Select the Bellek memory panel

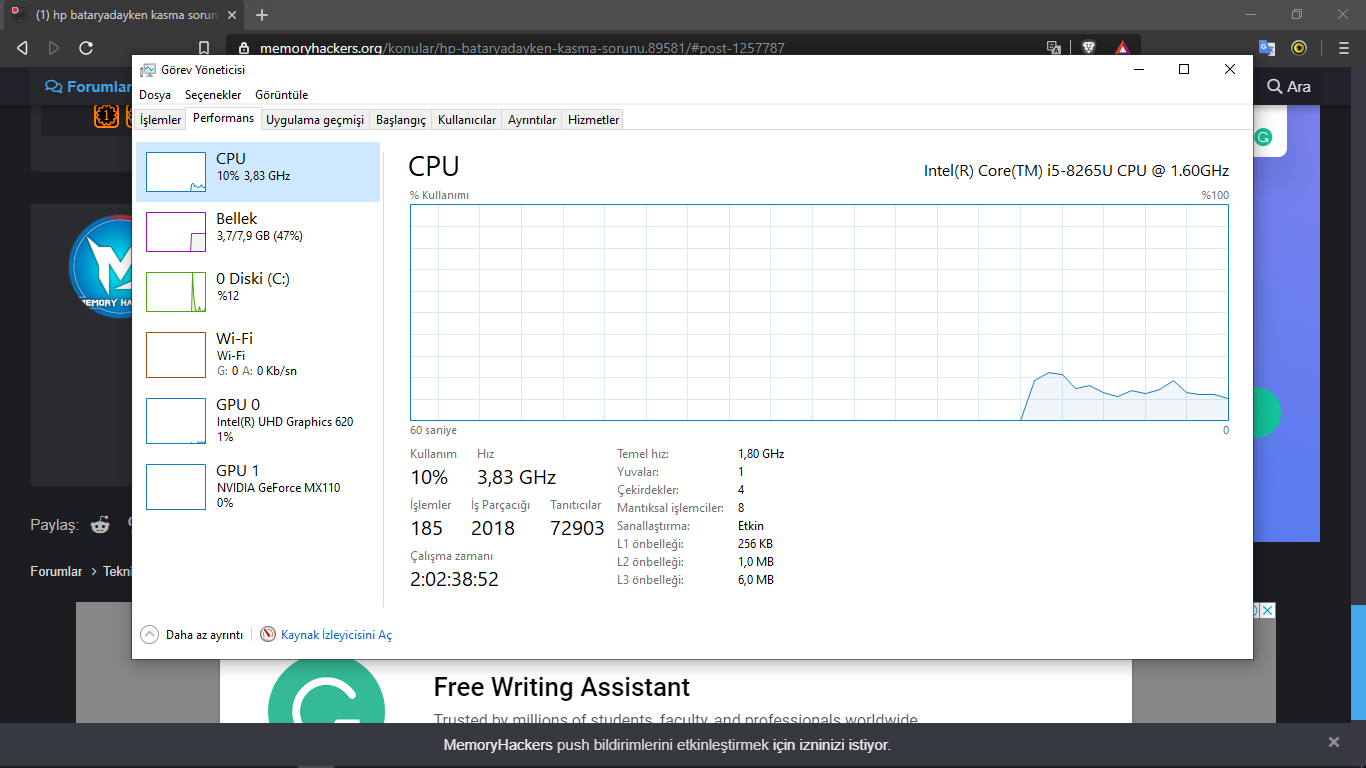pyautogui.click(x=258, y=232)
